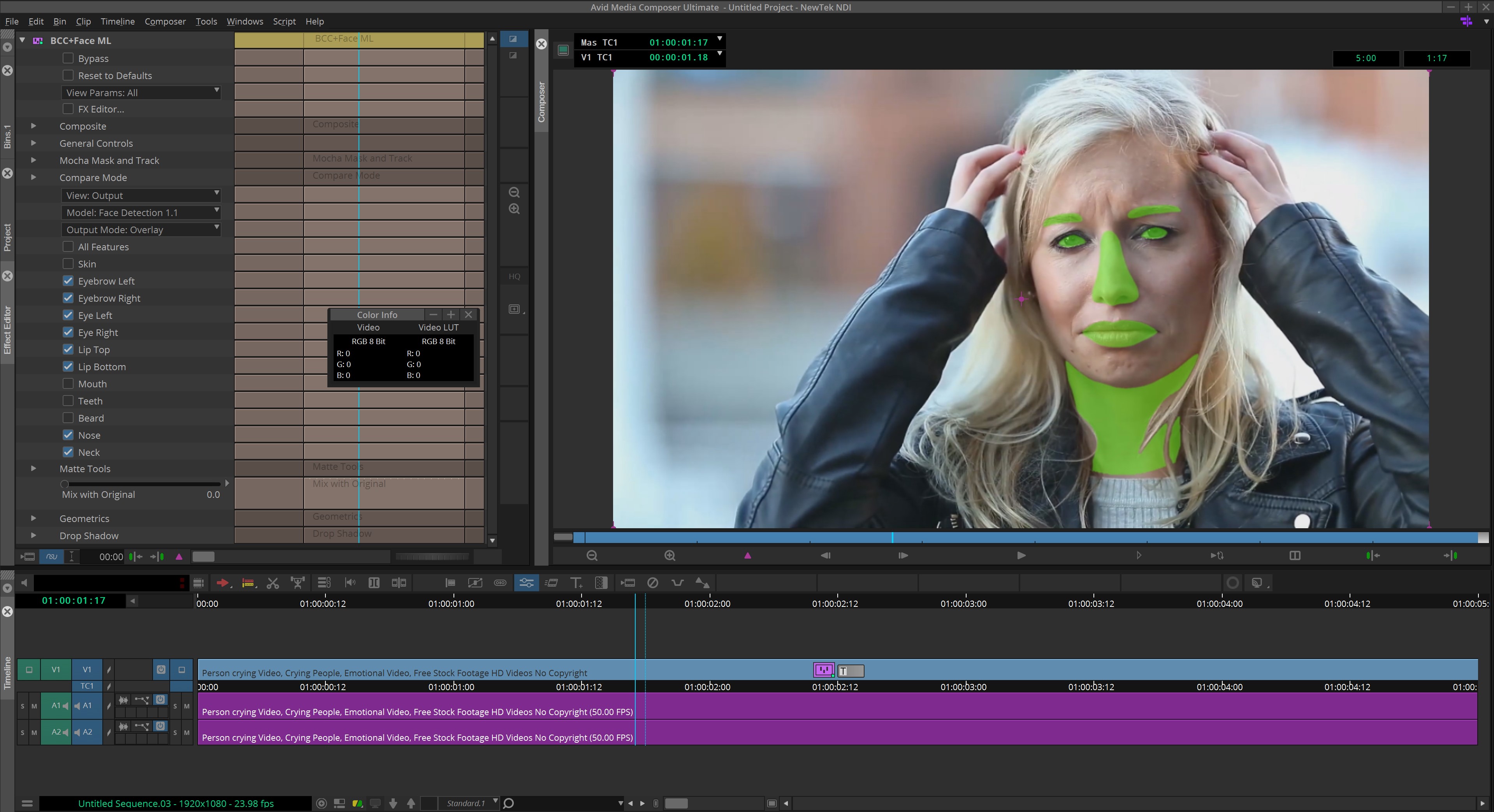
Task: Click the Fast Menu hamburger icon at bottom left
Action: [27, 803]
